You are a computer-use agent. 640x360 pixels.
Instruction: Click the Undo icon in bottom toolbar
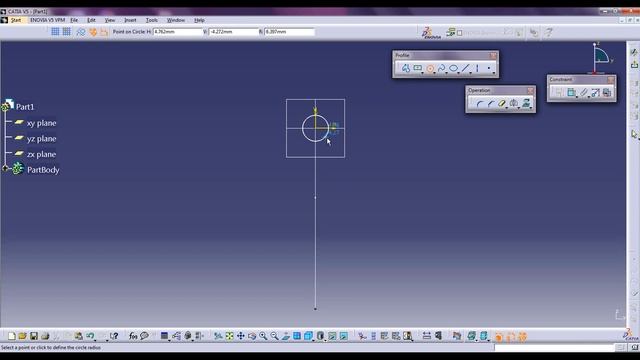90,336
